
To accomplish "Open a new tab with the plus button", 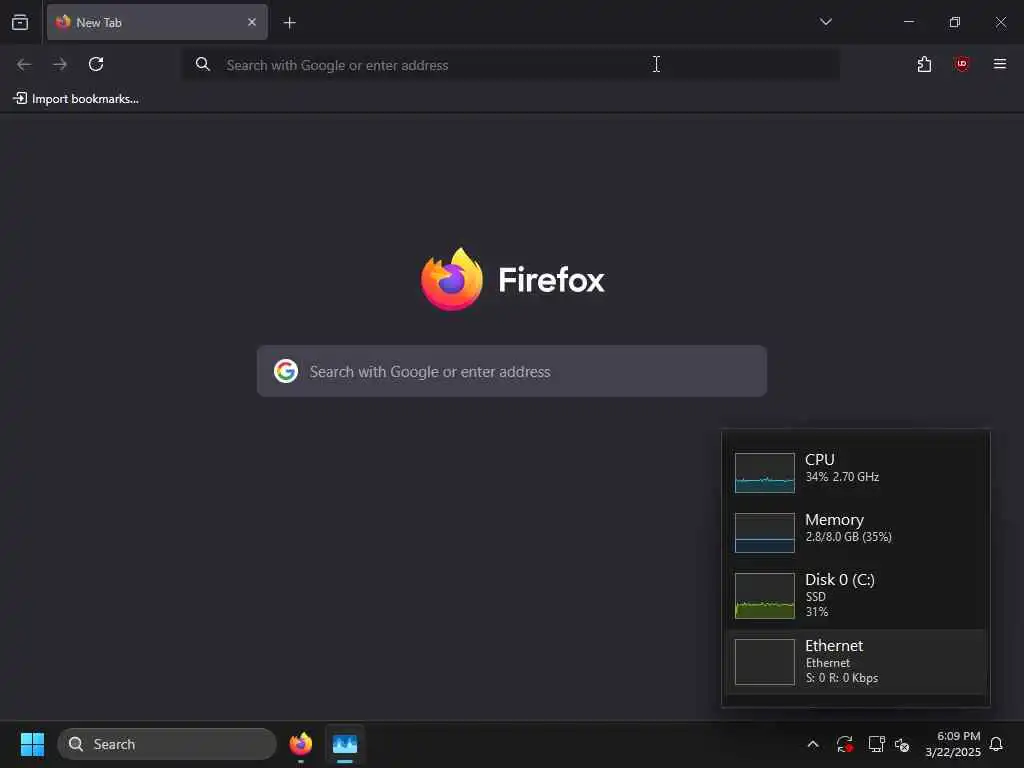I will pyautogui.click(x=289, y=23).
